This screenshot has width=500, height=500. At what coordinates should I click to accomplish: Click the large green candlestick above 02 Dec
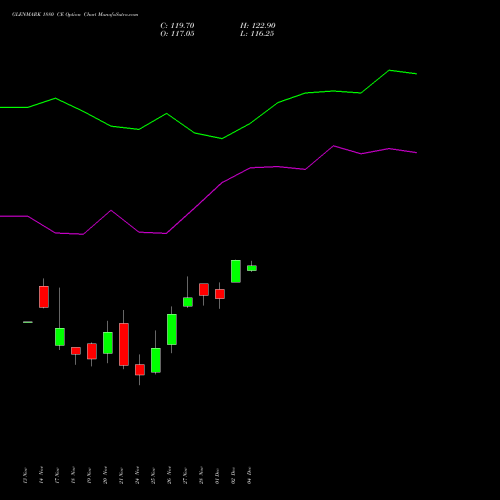coord(236,271)
